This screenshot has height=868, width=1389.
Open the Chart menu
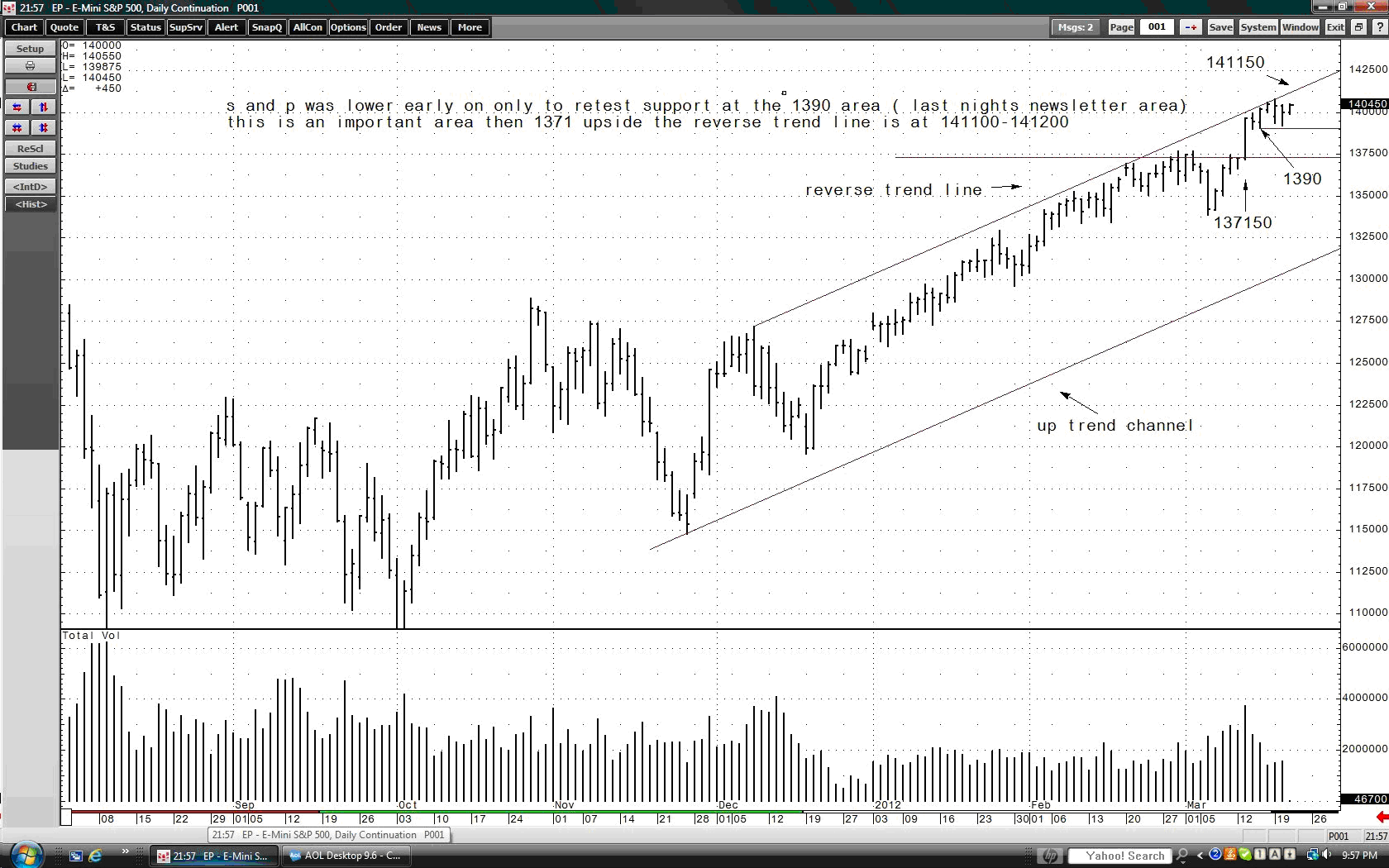coord(24,27)
